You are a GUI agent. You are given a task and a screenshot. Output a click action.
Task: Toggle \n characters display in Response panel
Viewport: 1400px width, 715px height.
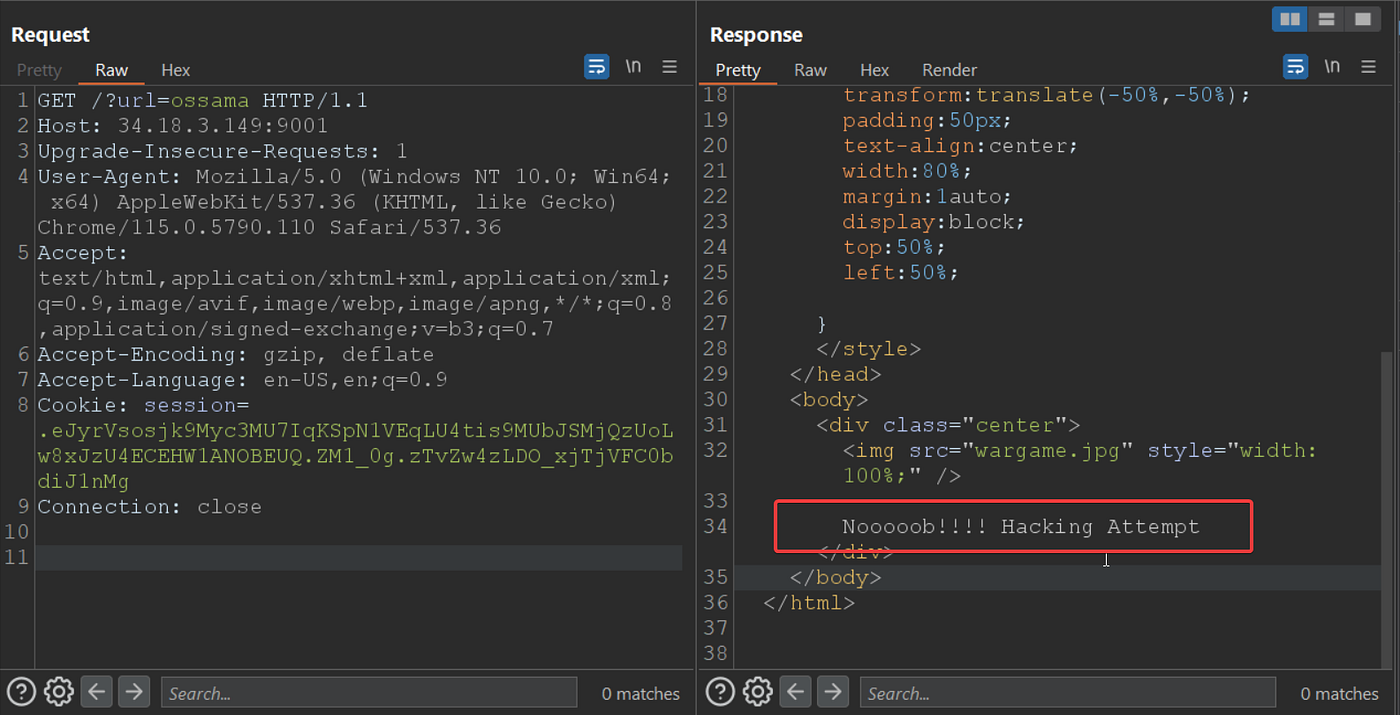pyautogui.click(x=1332, y=67)
